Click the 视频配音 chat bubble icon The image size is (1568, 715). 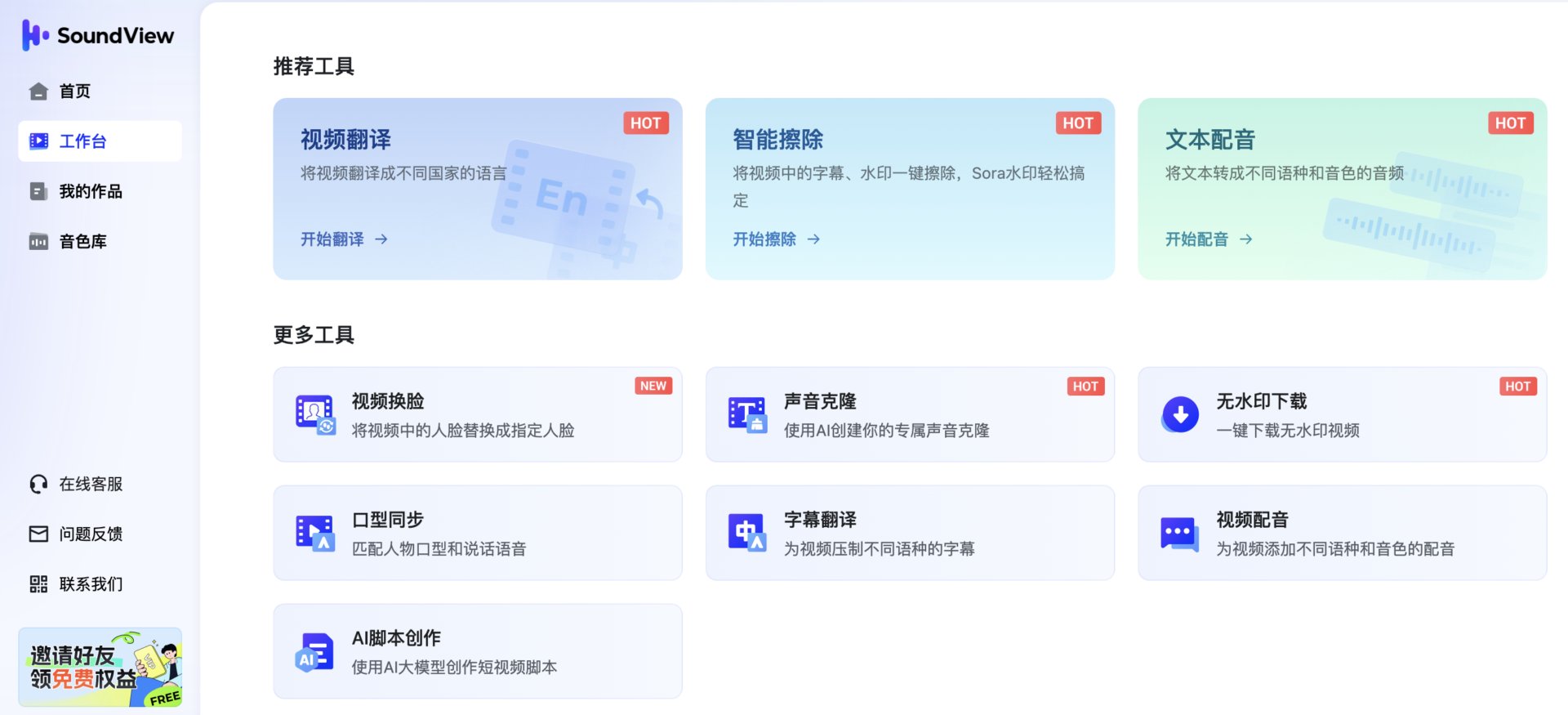click(1180, 534)
